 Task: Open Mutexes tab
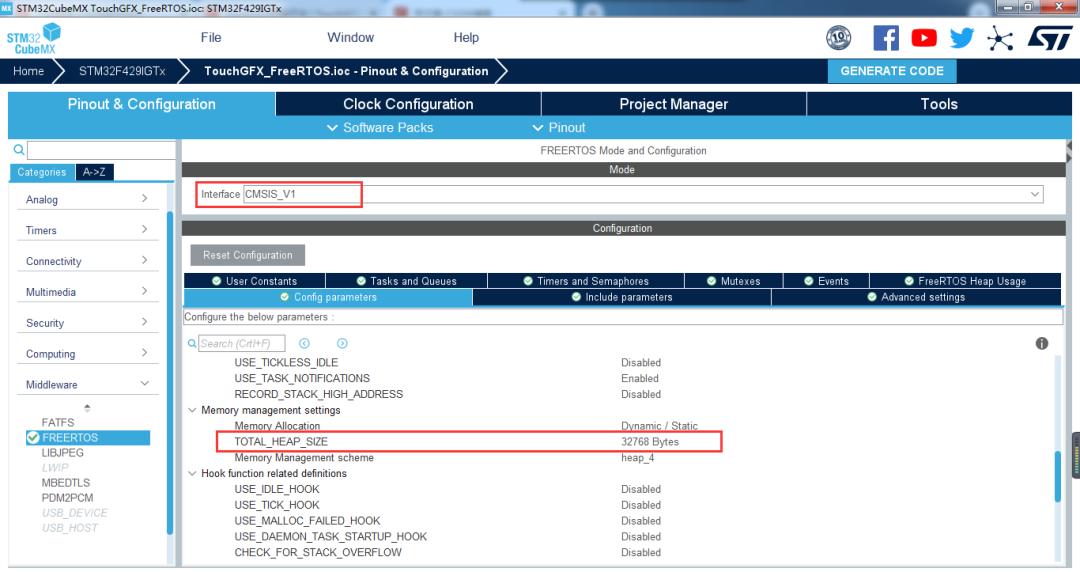tap(734, 281)
